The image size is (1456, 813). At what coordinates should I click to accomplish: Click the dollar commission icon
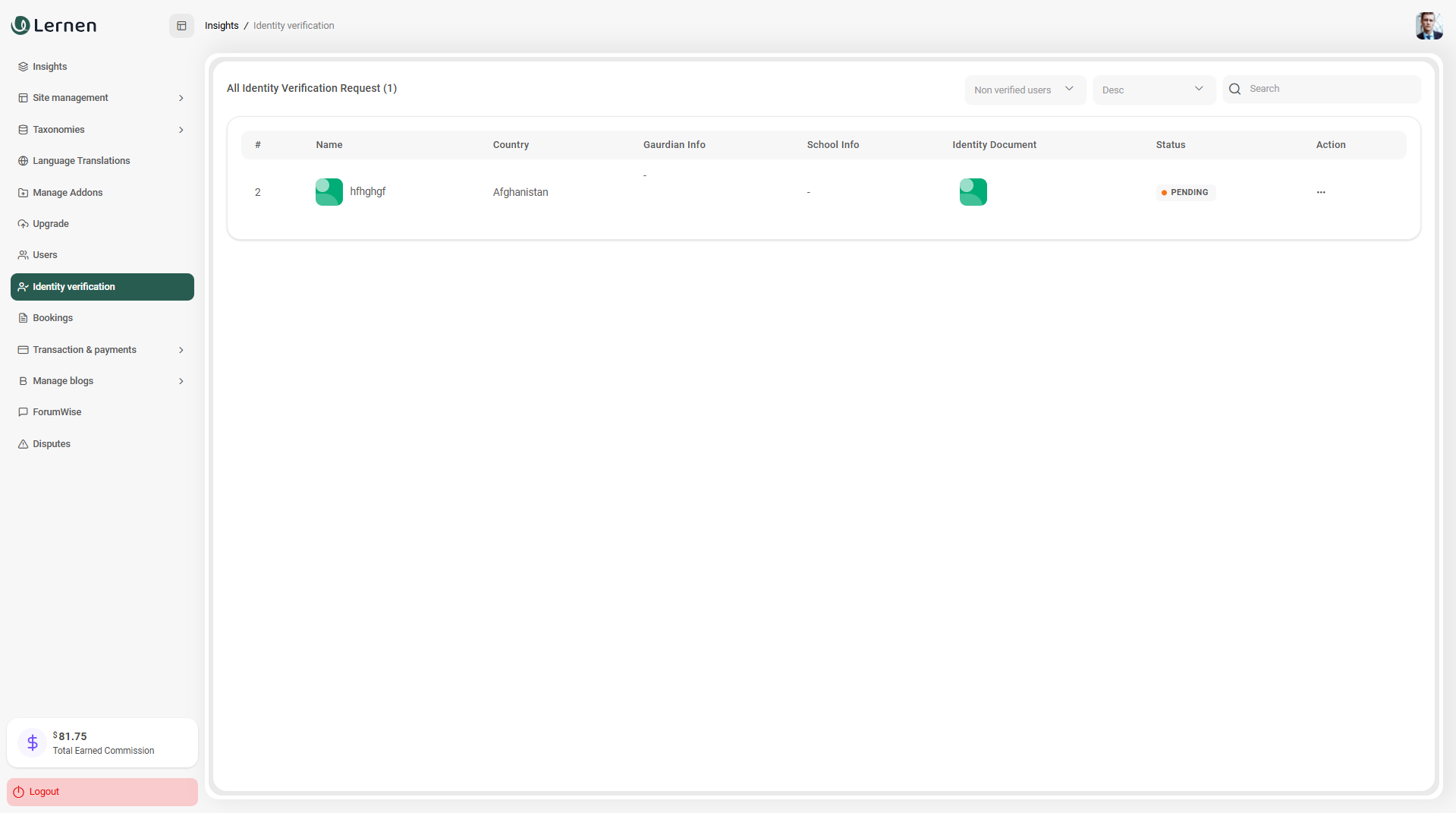click(x=33, y=742)
